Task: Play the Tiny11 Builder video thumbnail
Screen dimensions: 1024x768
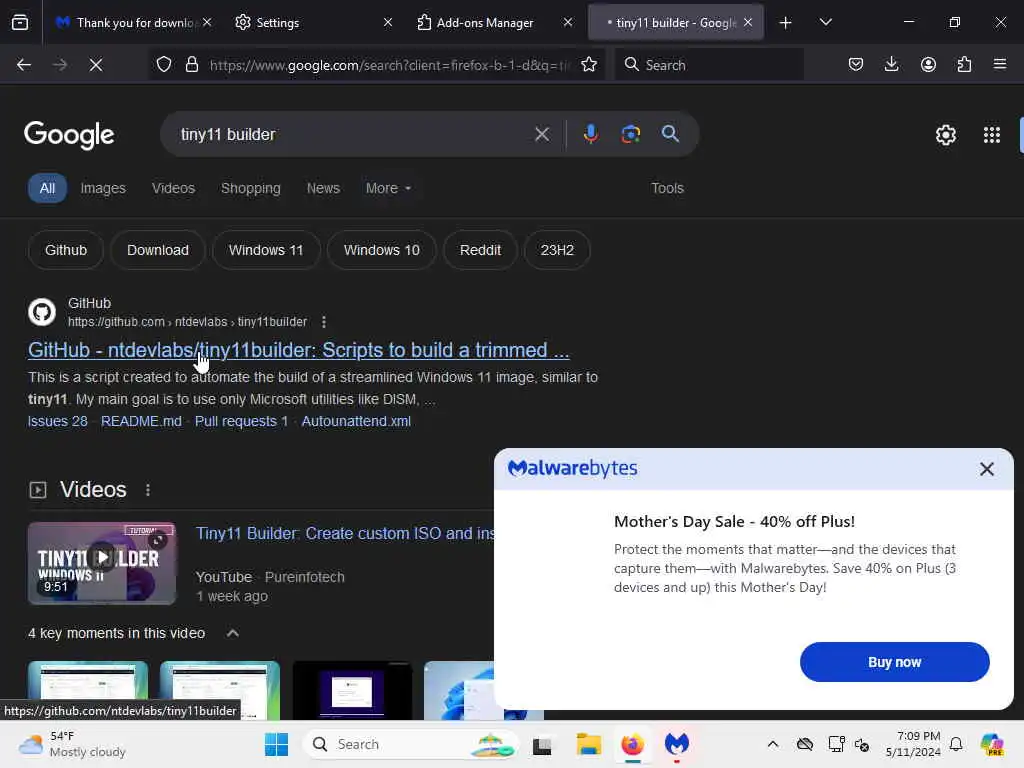Action: 102,563
